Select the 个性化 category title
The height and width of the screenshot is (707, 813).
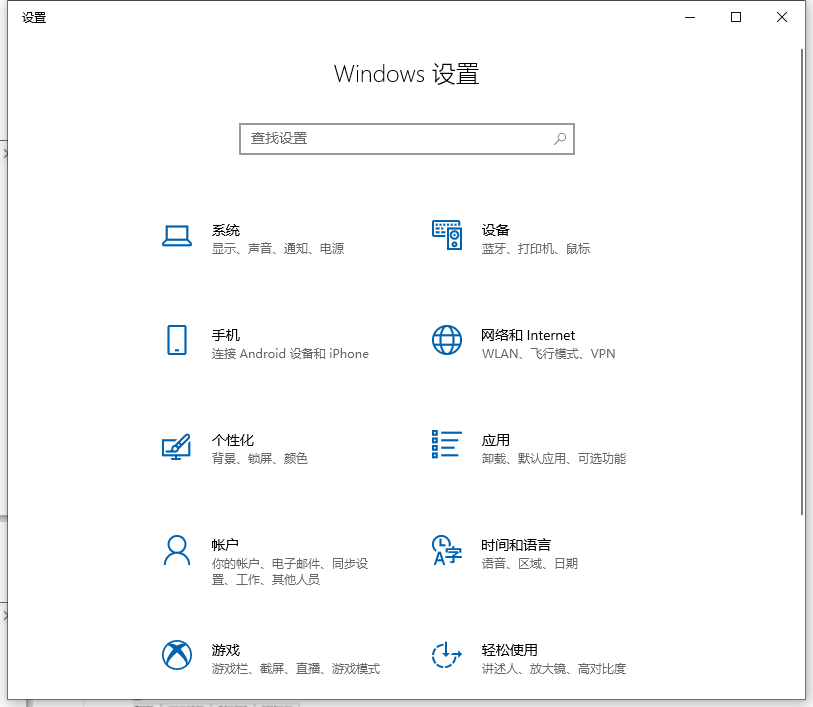233,441
